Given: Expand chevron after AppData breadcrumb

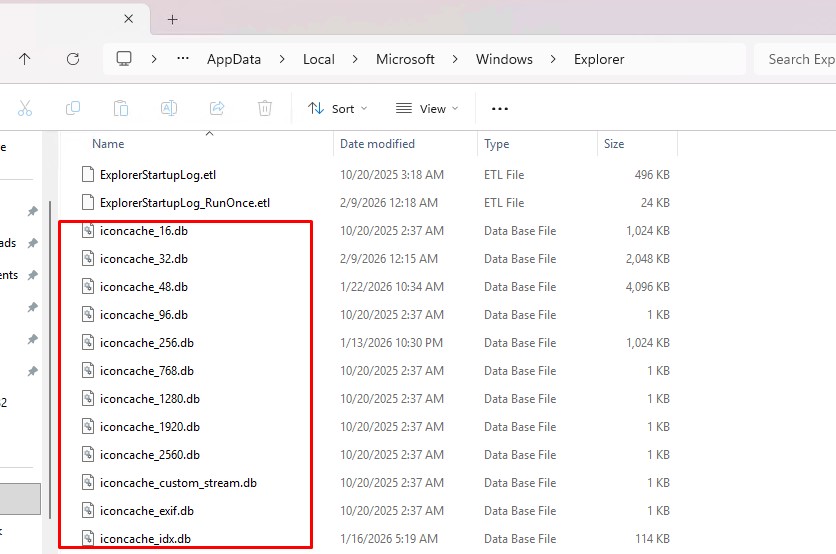Looking at the screenshot, I should point(282,59).
